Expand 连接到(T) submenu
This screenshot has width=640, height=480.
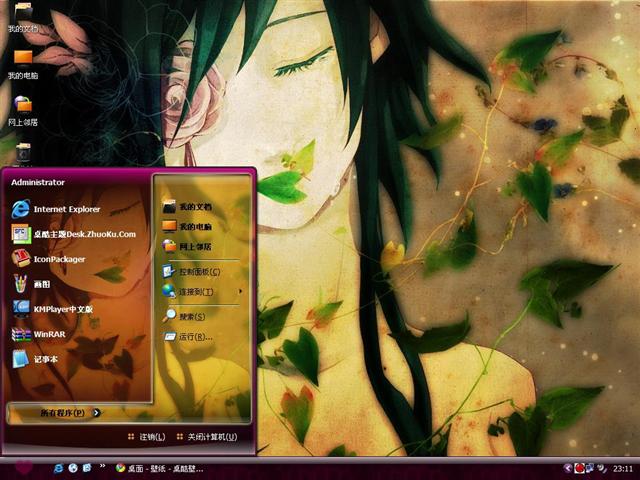tap(202, 291)
